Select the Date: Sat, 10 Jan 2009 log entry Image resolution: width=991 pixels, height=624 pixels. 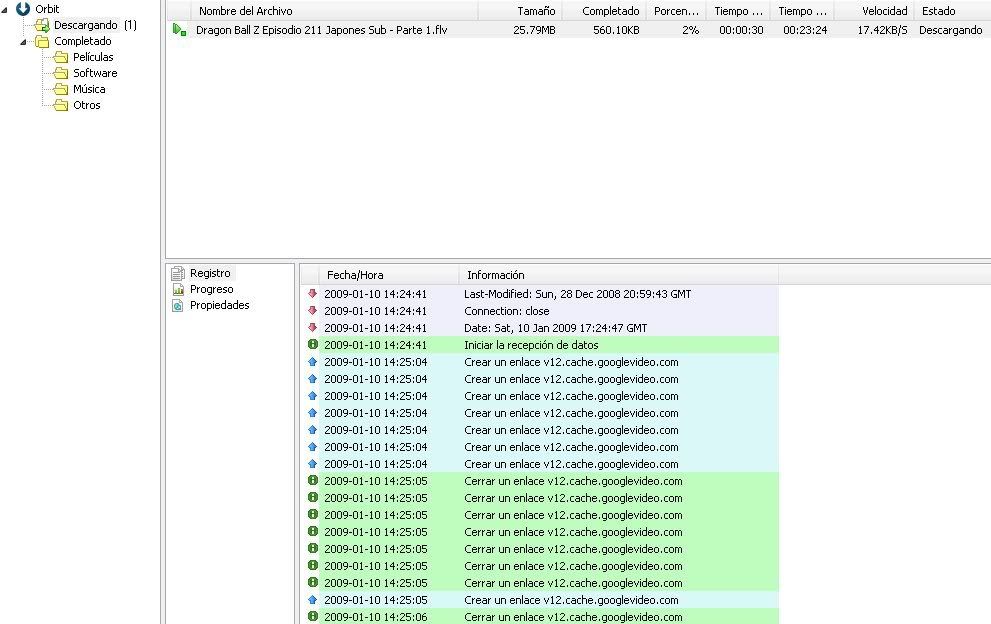(x=556, y=328)
